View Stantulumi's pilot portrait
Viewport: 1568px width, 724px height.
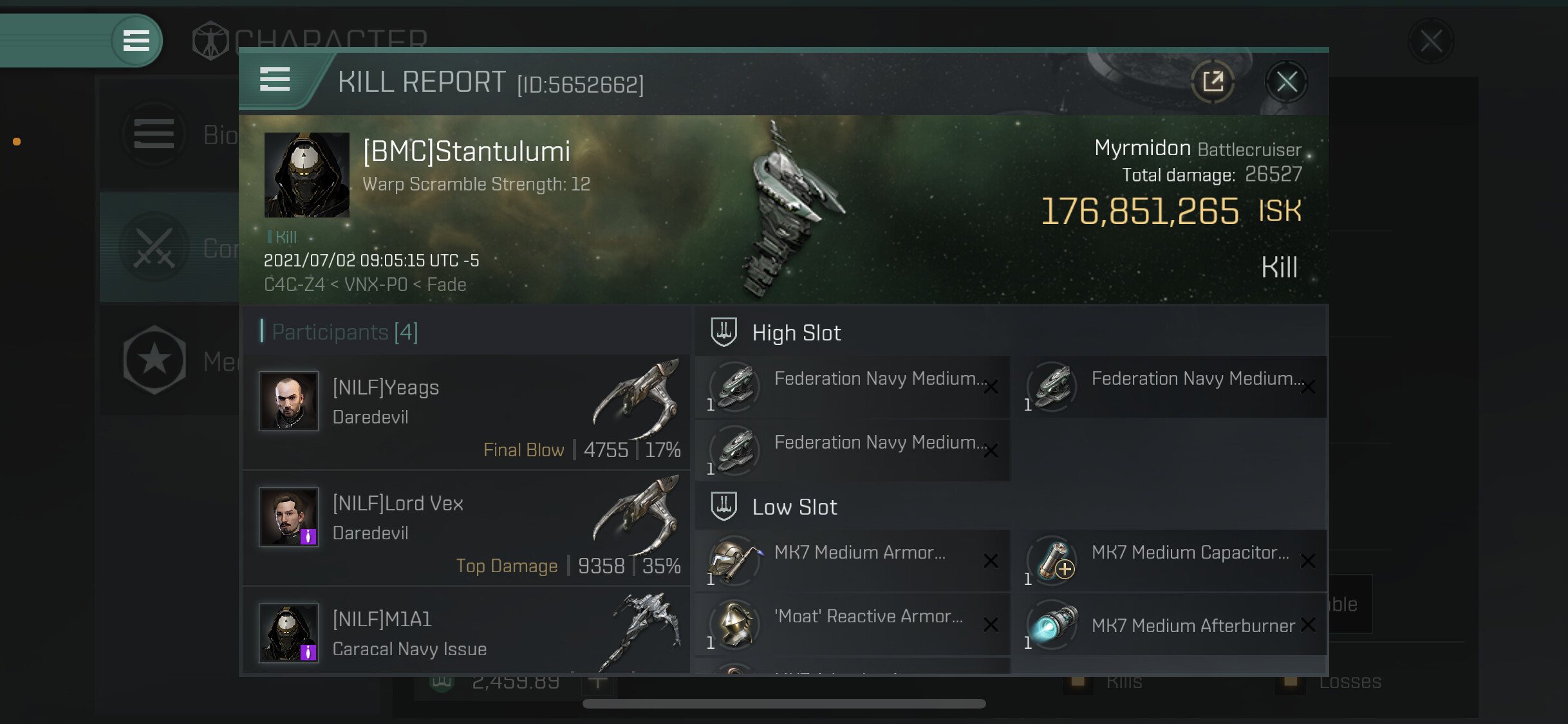(307, 175)
